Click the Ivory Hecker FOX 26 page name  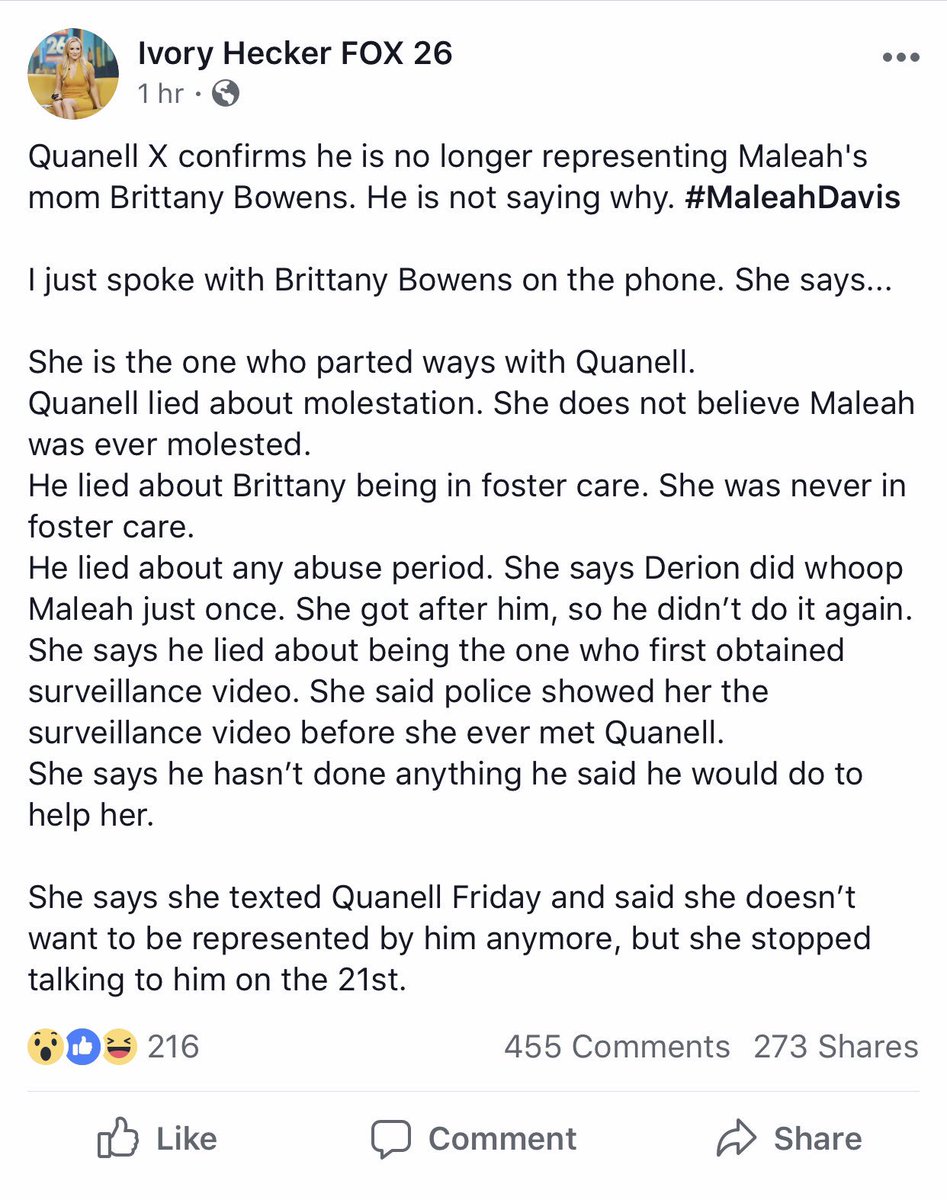(293, 54)
